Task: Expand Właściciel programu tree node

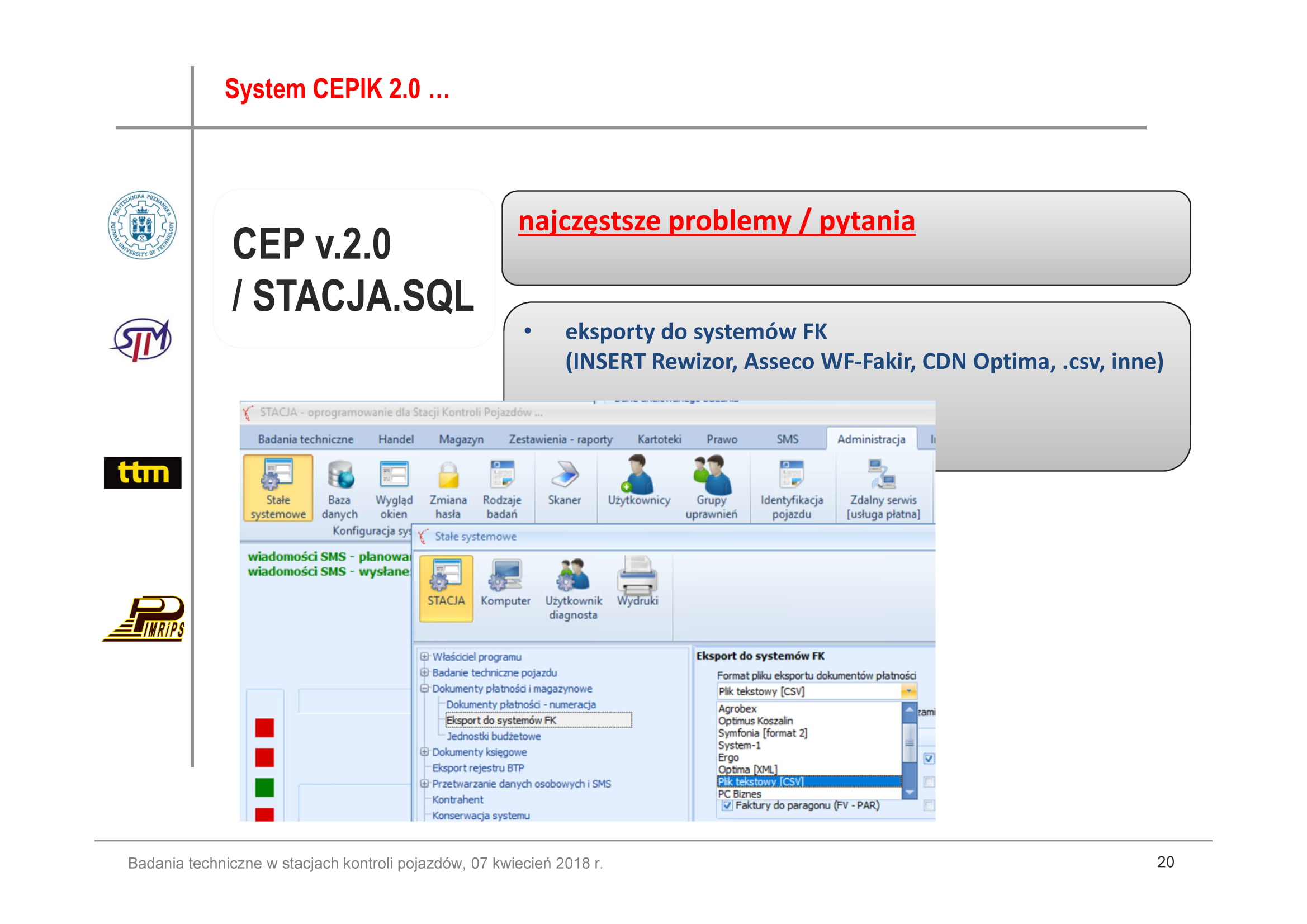Action: (425, 657)
